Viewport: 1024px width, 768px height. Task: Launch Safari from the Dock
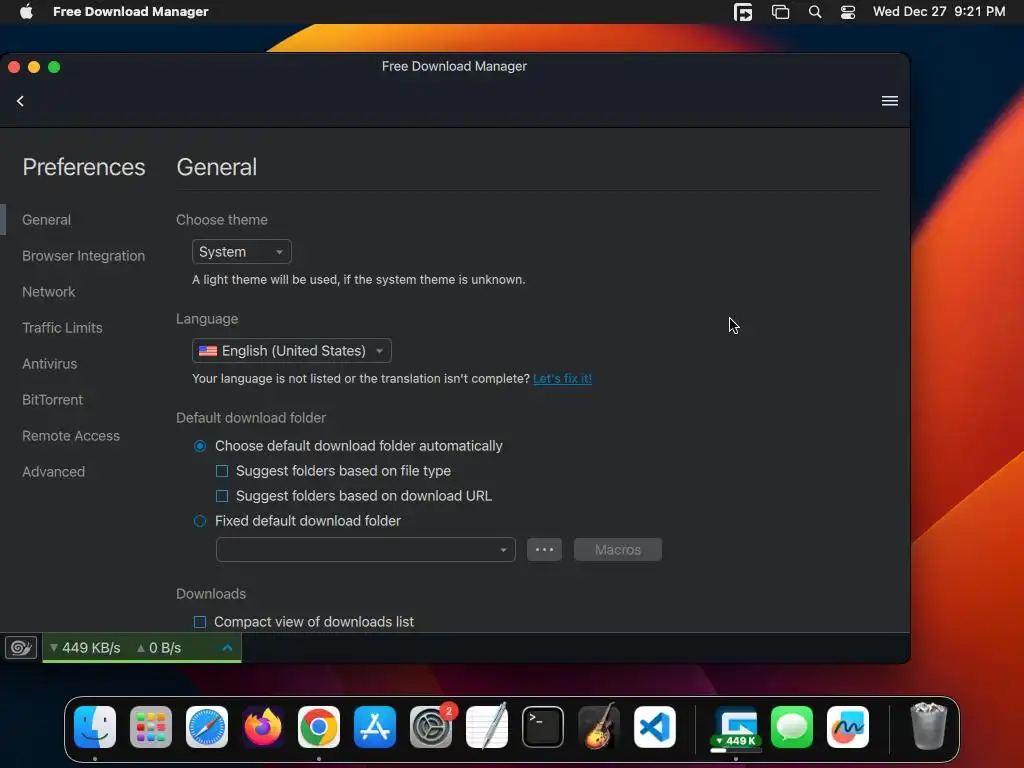207,727
